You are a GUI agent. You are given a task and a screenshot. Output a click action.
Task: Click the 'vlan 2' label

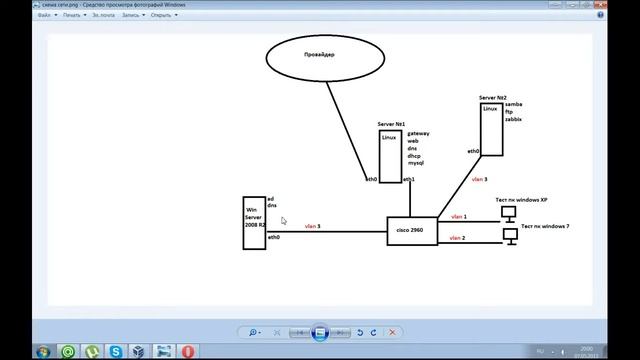(x=457, y=238)
